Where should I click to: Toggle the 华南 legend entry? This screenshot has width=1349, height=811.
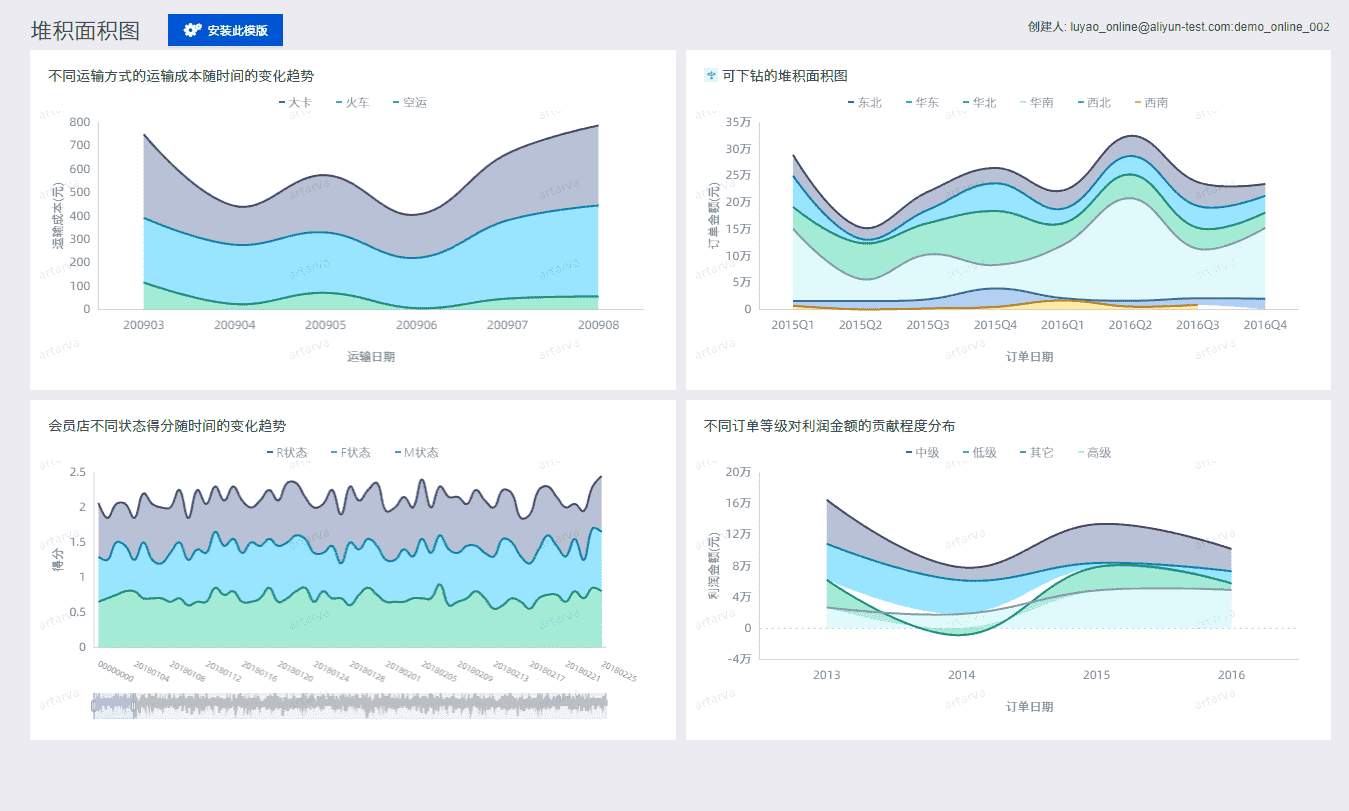coord(1036,103)
